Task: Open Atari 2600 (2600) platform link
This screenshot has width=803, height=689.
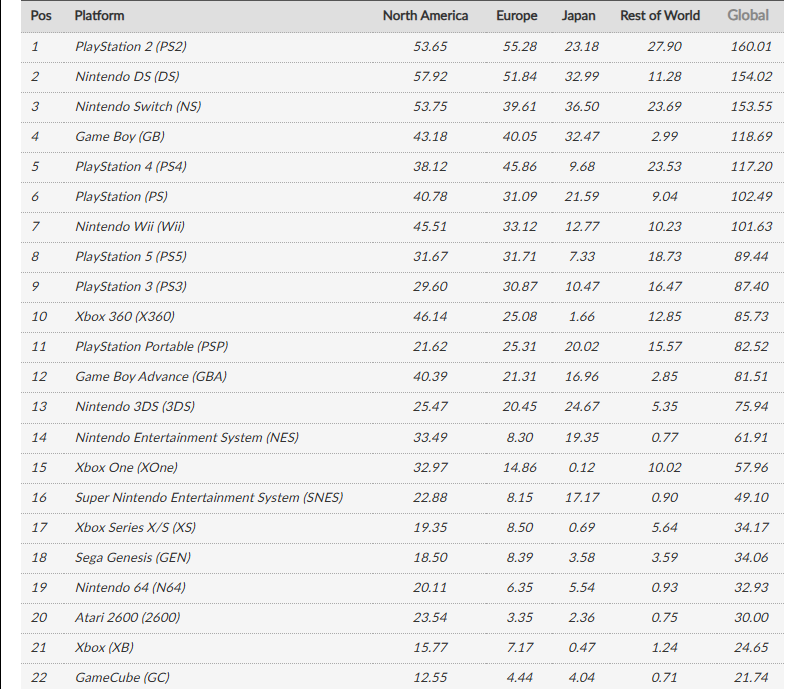Action: pyautogui.click(x=128, y=617)
